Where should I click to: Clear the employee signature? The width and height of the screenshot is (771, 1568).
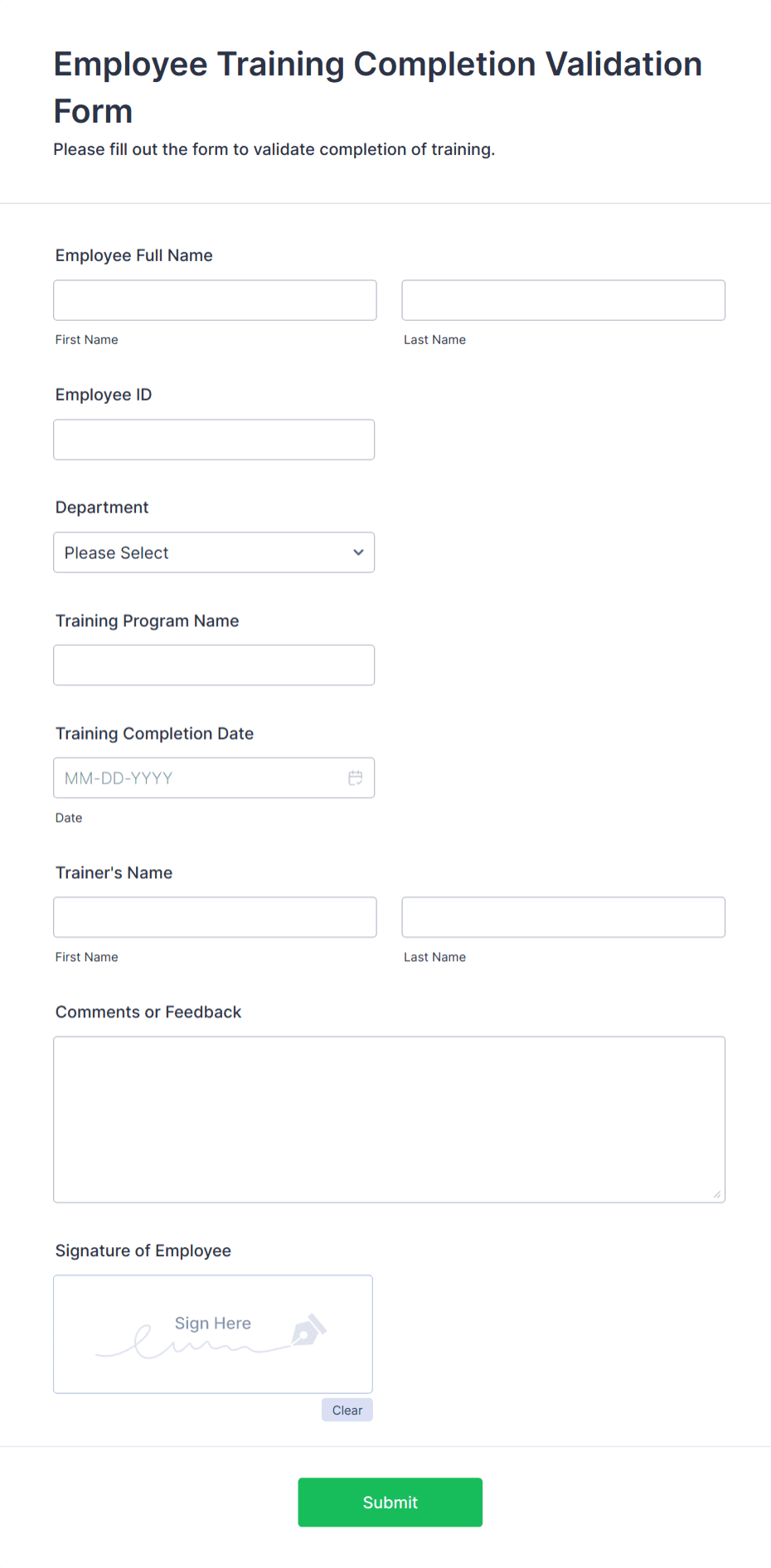tap(347, 1410)
